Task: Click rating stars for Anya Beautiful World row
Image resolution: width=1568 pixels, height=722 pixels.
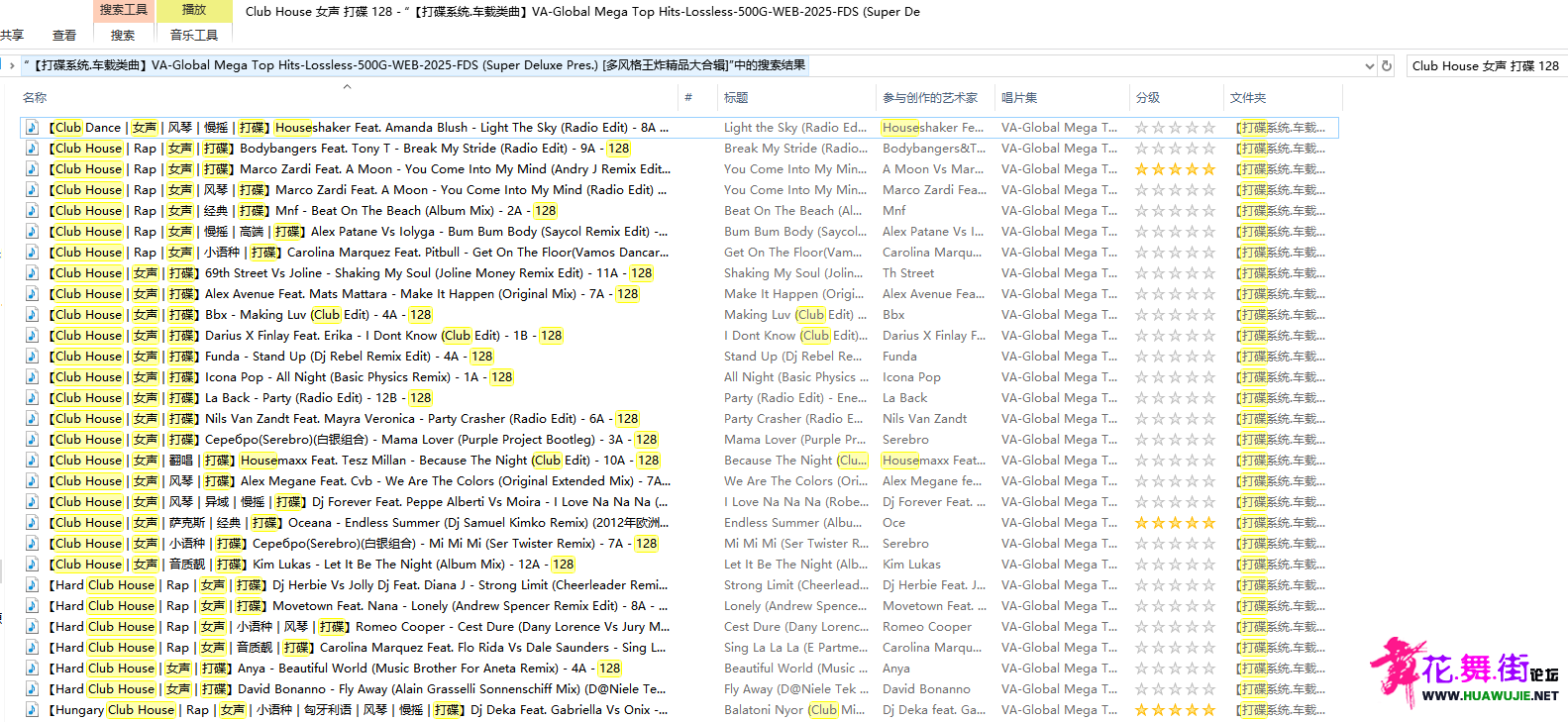Action: coord(1175,669)
